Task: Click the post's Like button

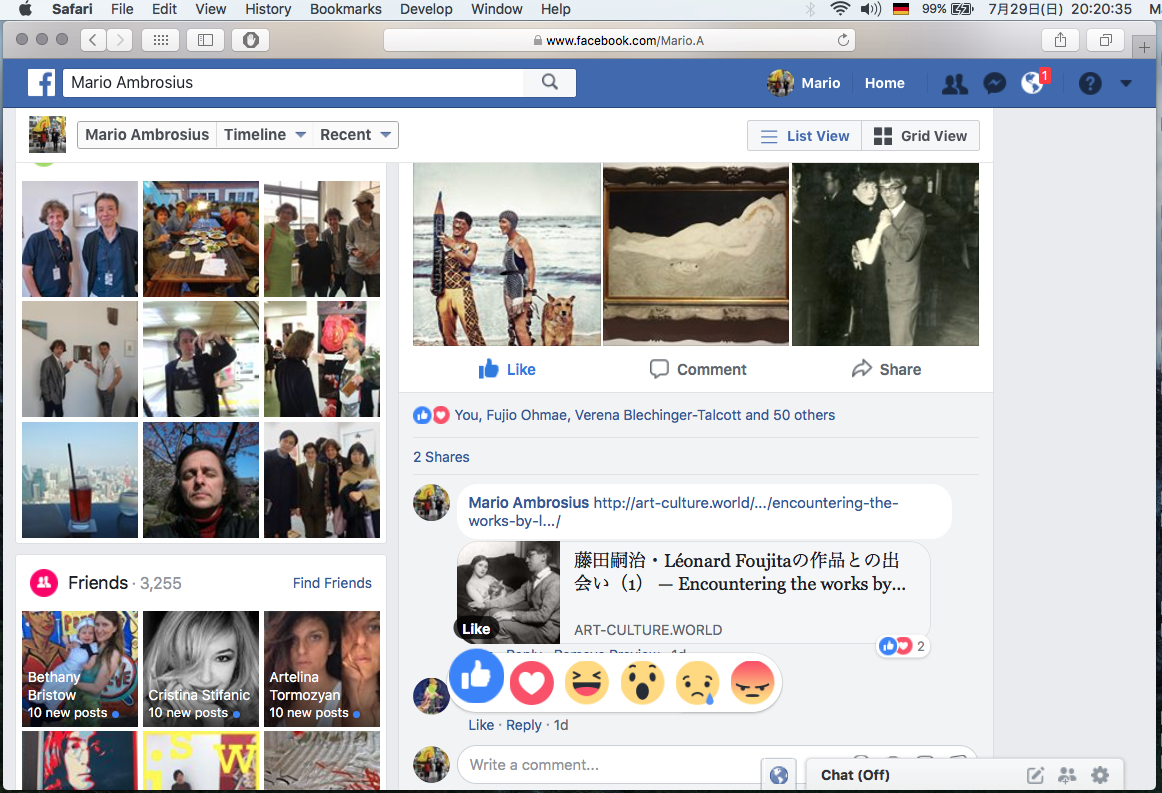Action: 507,369
